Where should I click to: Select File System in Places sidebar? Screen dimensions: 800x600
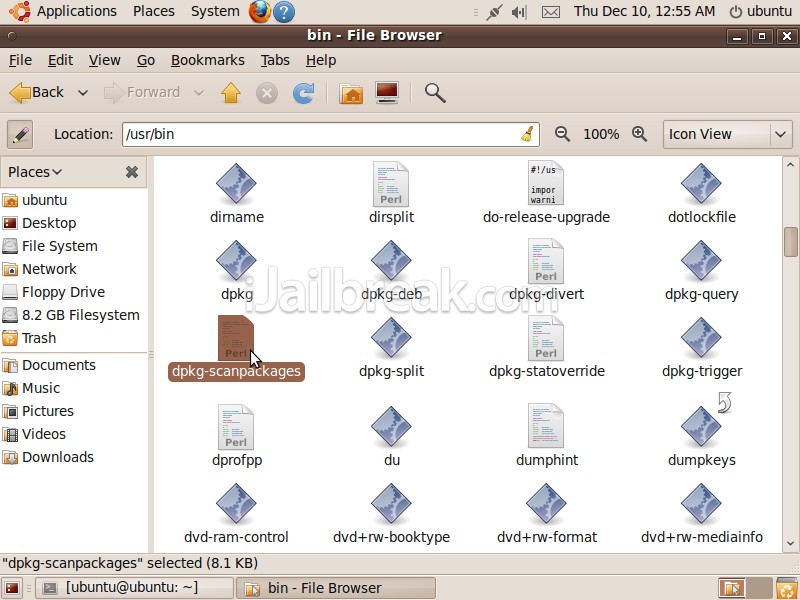click(x=59, y=246)
